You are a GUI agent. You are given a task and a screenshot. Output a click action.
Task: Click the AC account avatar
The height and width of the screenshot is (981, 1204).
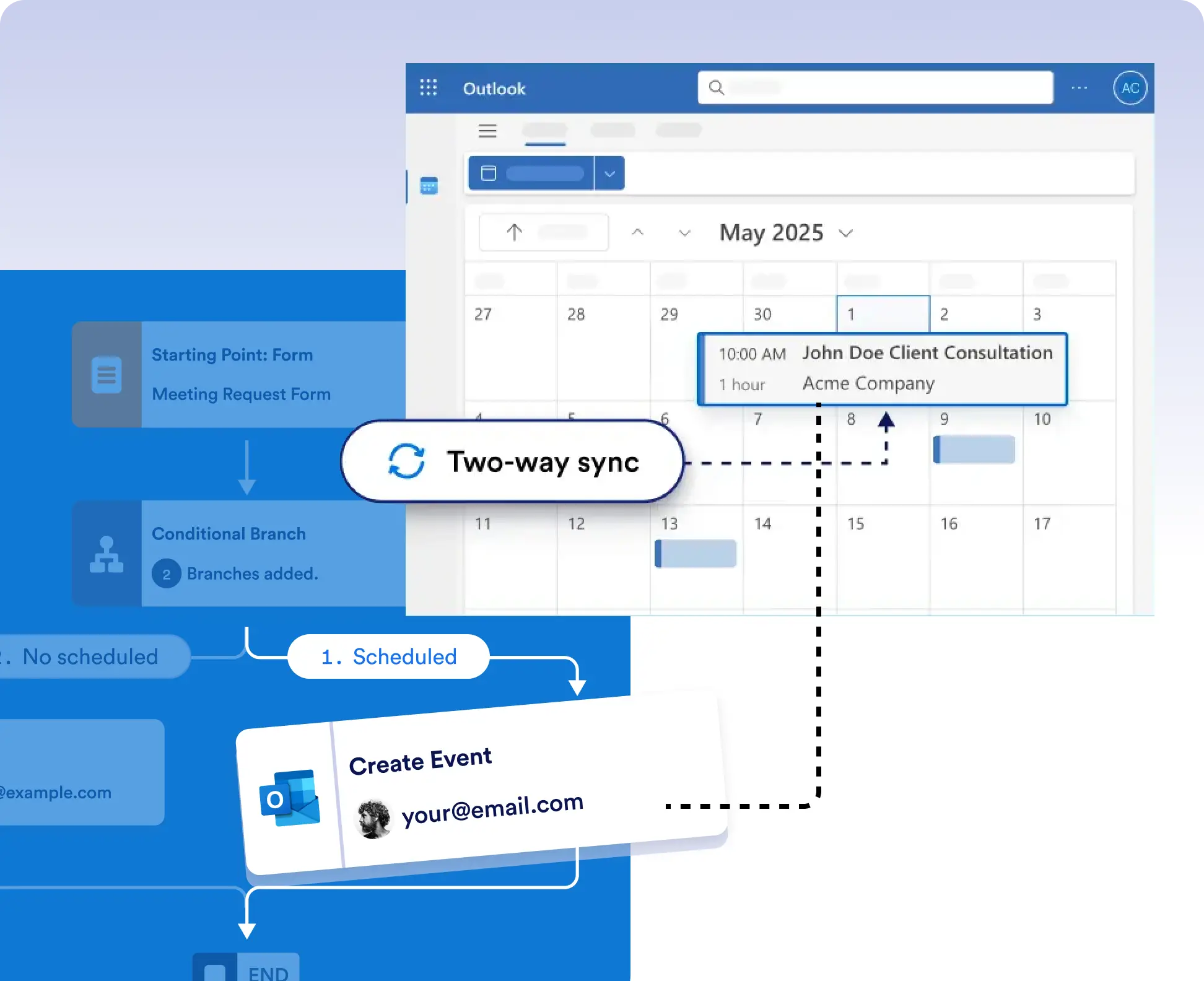coord(1130,88)
